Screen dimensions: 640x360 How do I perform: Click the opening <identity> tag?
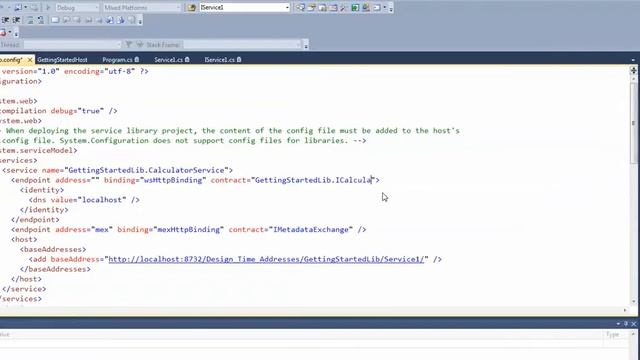pyautogui.click(x=42, y=190)
